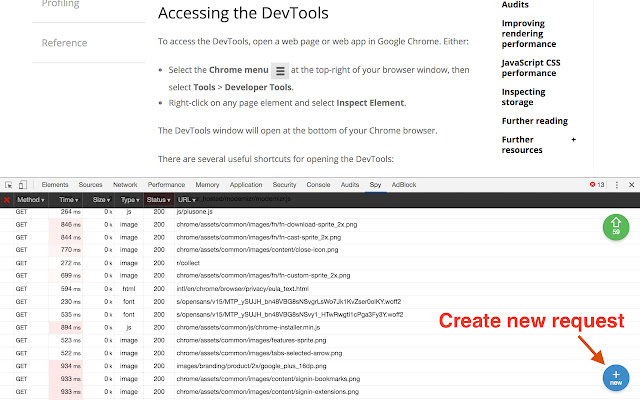The image size is (640, 400).
Task: Switch to the Sources tab
Action: coord(90,184)
